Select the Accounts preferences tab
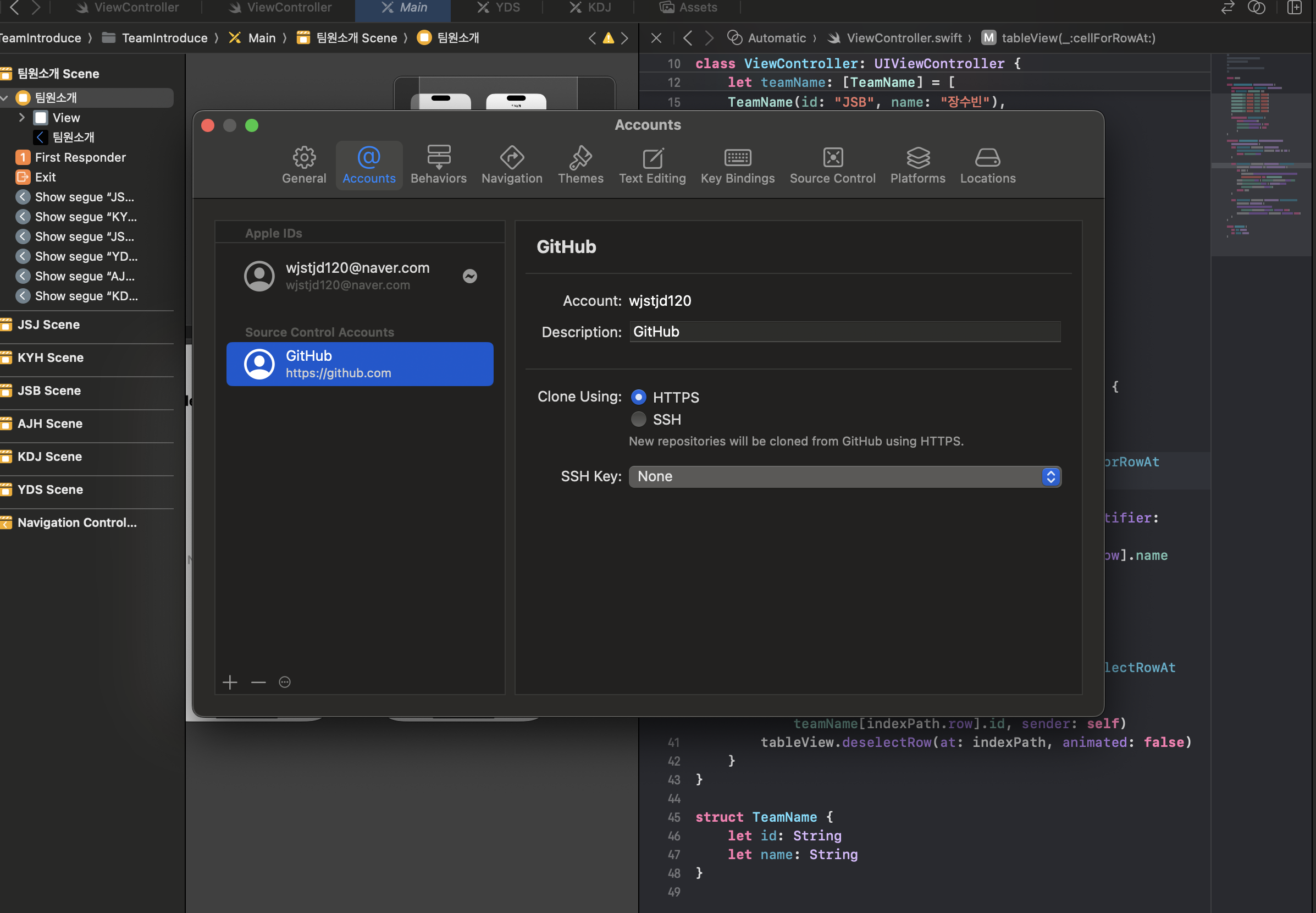1316x913 pixels. [369, 166]
